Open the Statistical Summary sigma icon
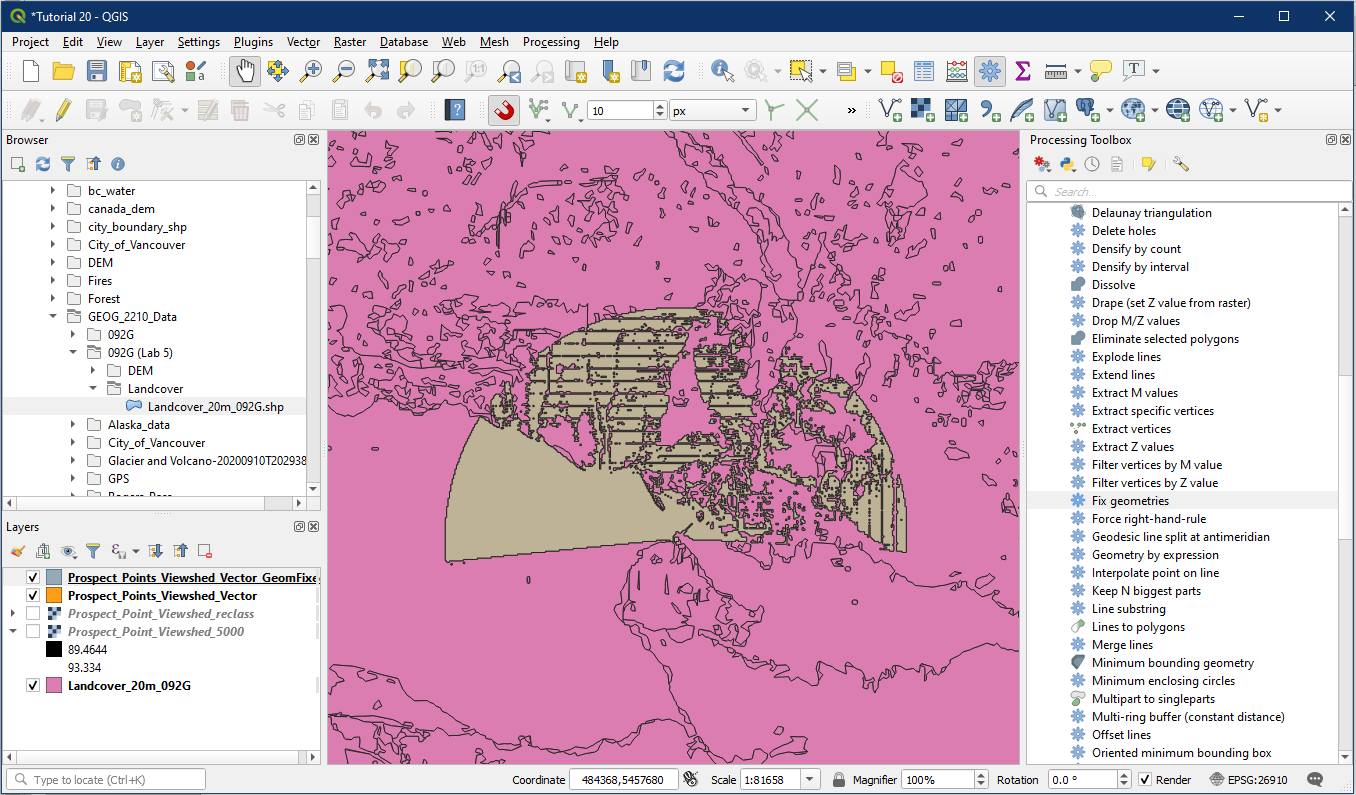 click(x=1022, y=71)
